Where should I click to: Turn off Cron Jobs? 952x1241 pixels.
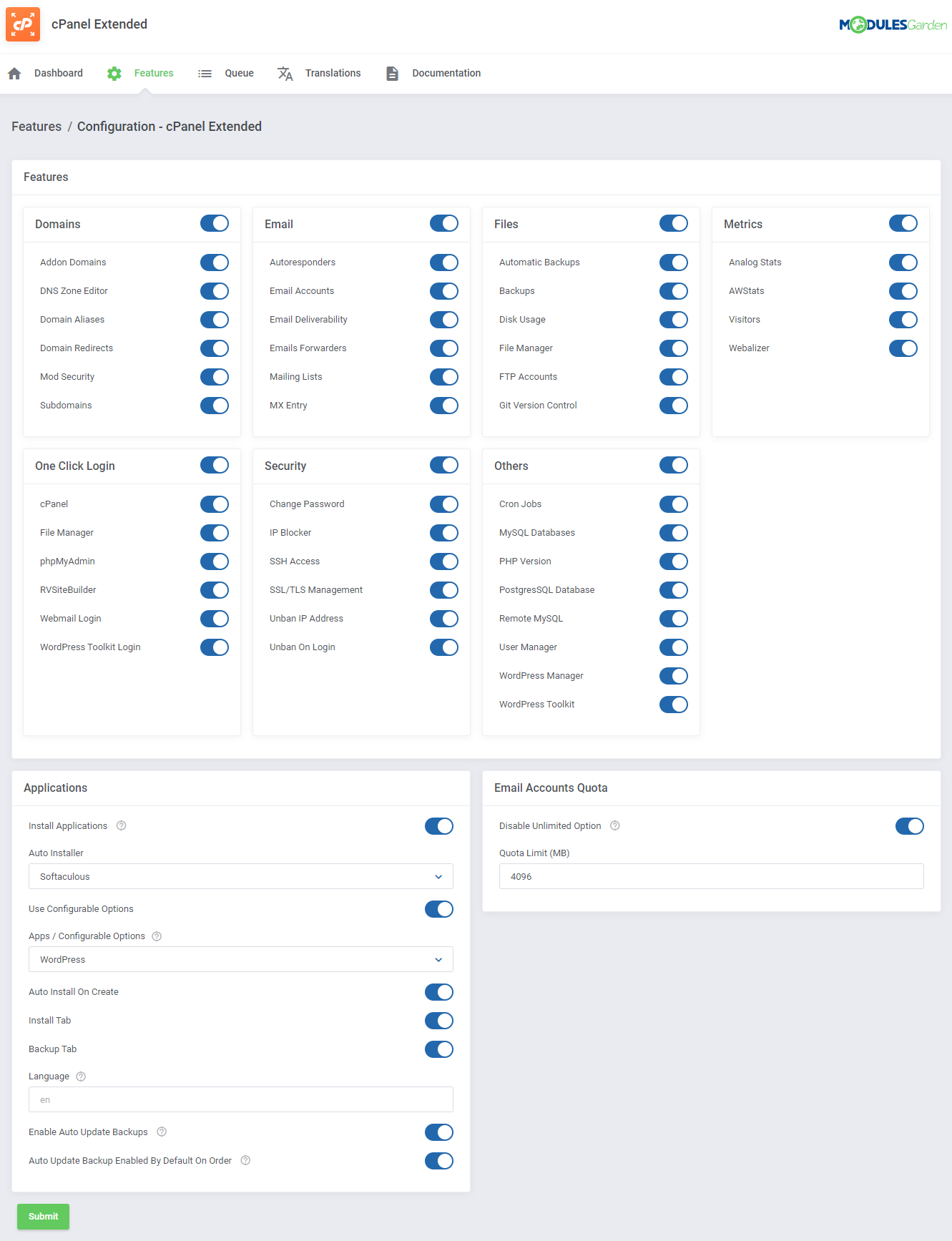(674, 504)
